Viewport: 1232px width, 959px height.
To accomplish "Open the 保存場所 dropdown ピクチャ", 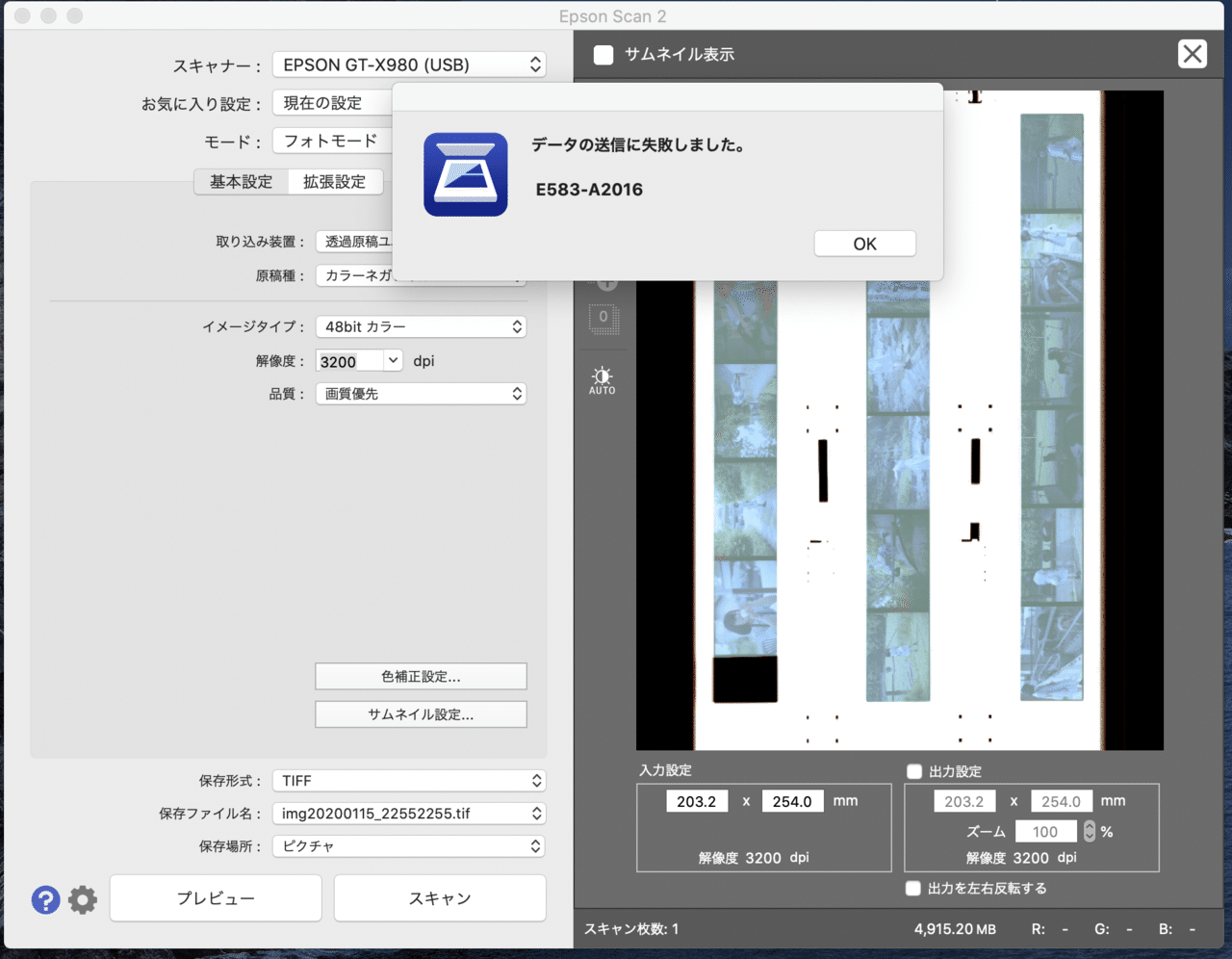I will point(409,846).
